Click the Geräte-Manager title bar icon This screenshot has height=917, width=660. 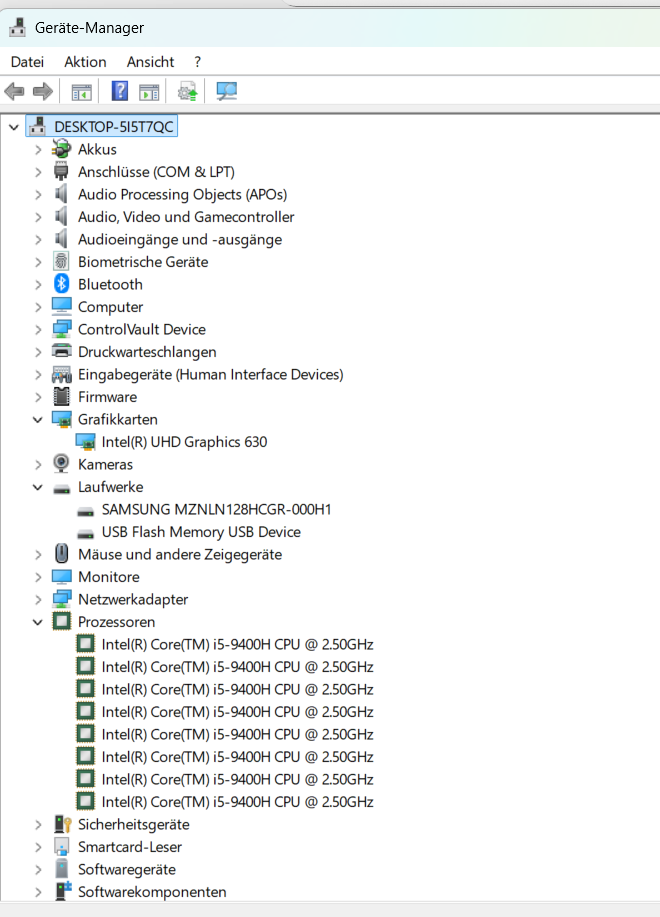tap(18, 27)
